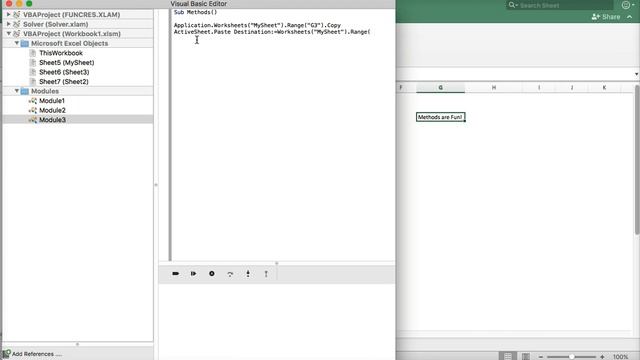Click the 100% zoom level text
The height and width of the screenshot is (360, 640).
click(620, 357)
